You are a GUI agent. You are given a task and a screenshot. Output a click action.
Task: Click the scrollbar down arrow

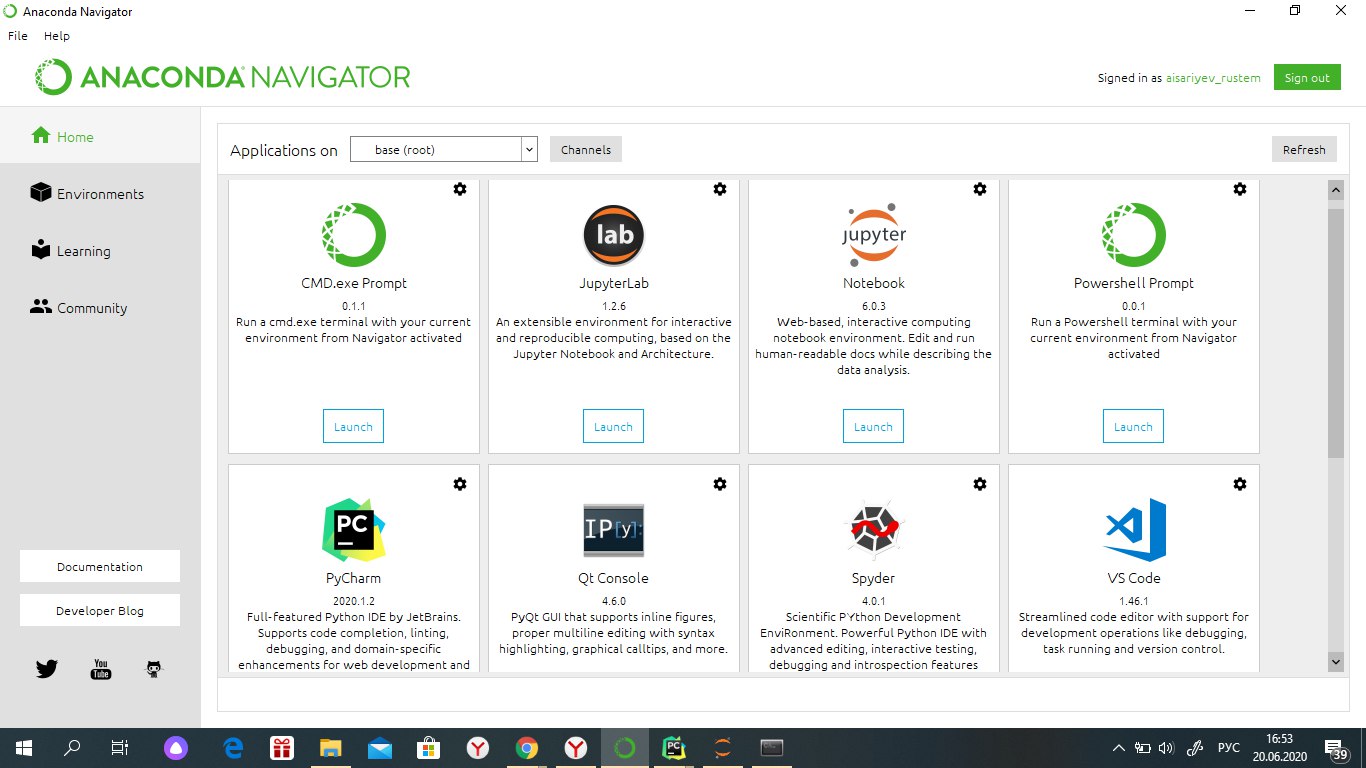pyautogui.click(x=1336, y=662)
